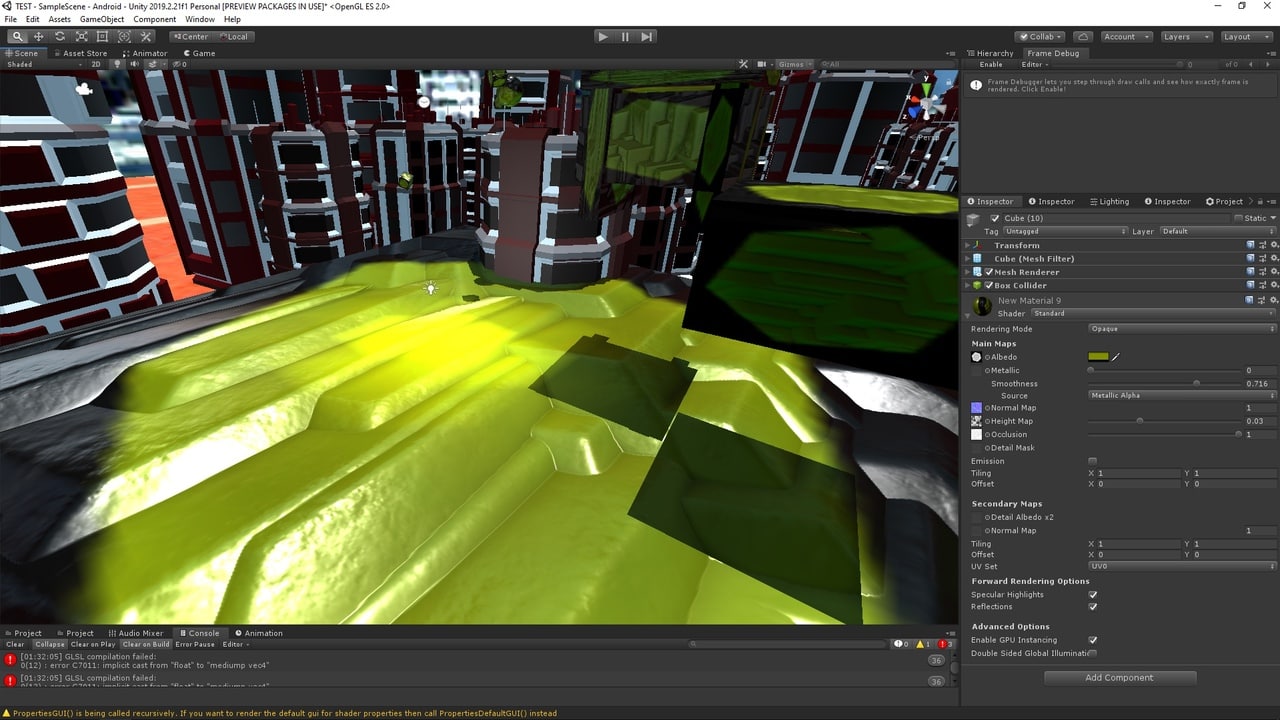Open Mesh Renderer preset icon
1280x720 pixels.
pos(1262,272)
